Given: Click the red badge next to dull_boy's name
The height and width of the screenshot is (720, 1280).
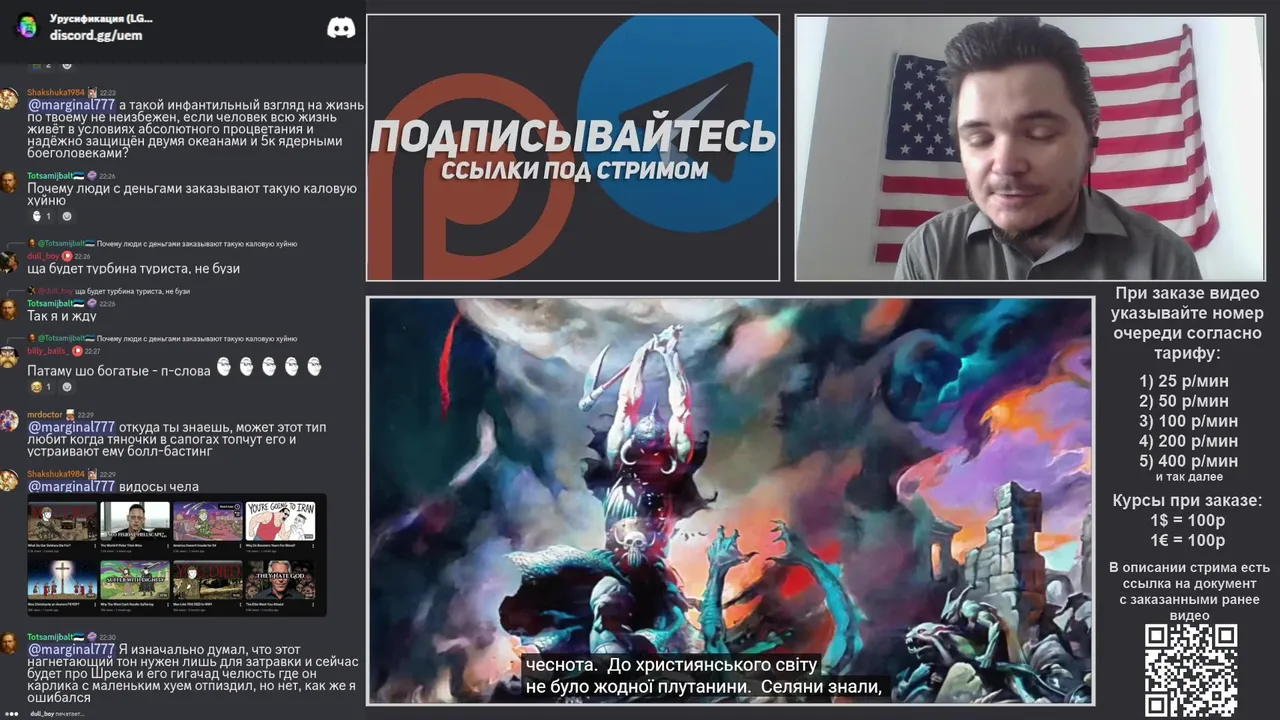Looking at the screenshot, I should tap(67, 256).
